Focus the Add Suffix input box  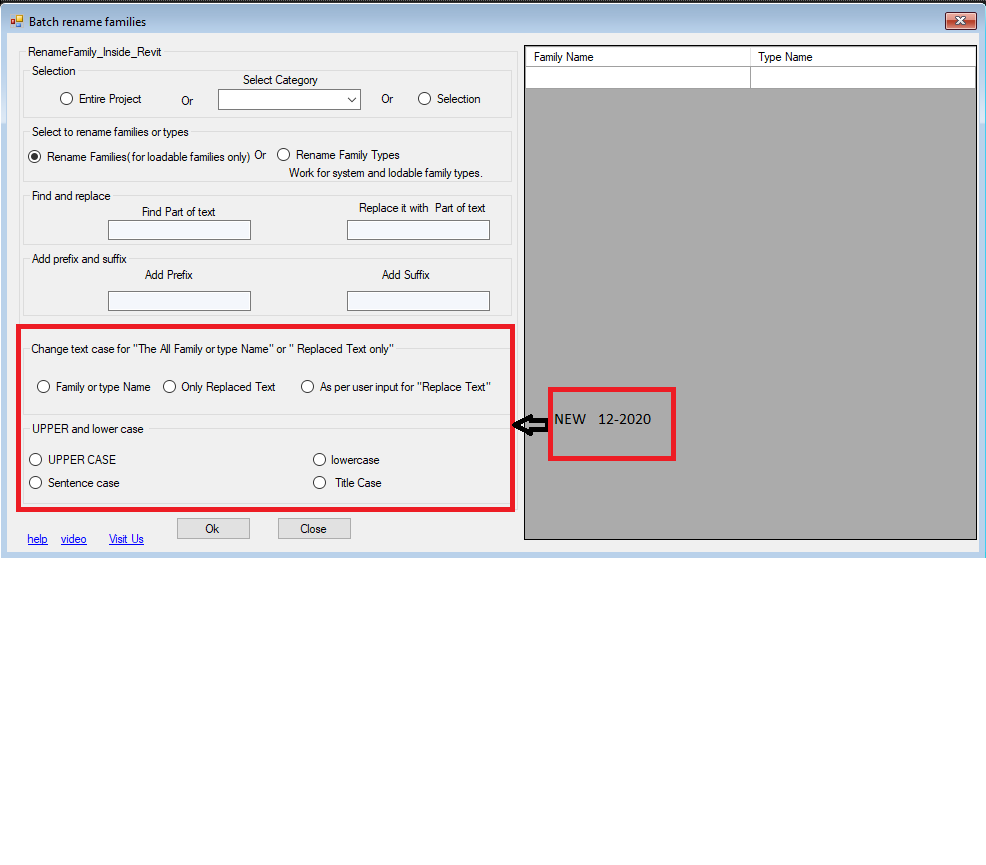[x=418, y=300]
